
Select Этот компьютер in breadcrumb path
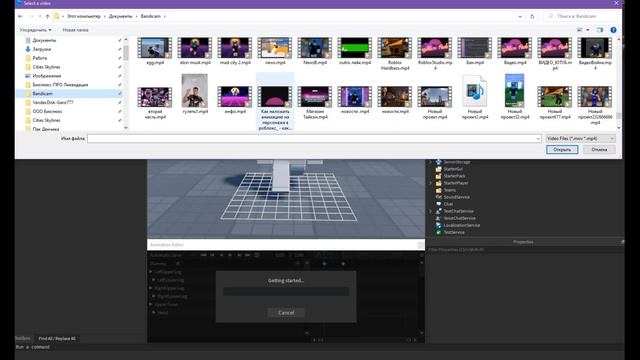pos(84,16)
